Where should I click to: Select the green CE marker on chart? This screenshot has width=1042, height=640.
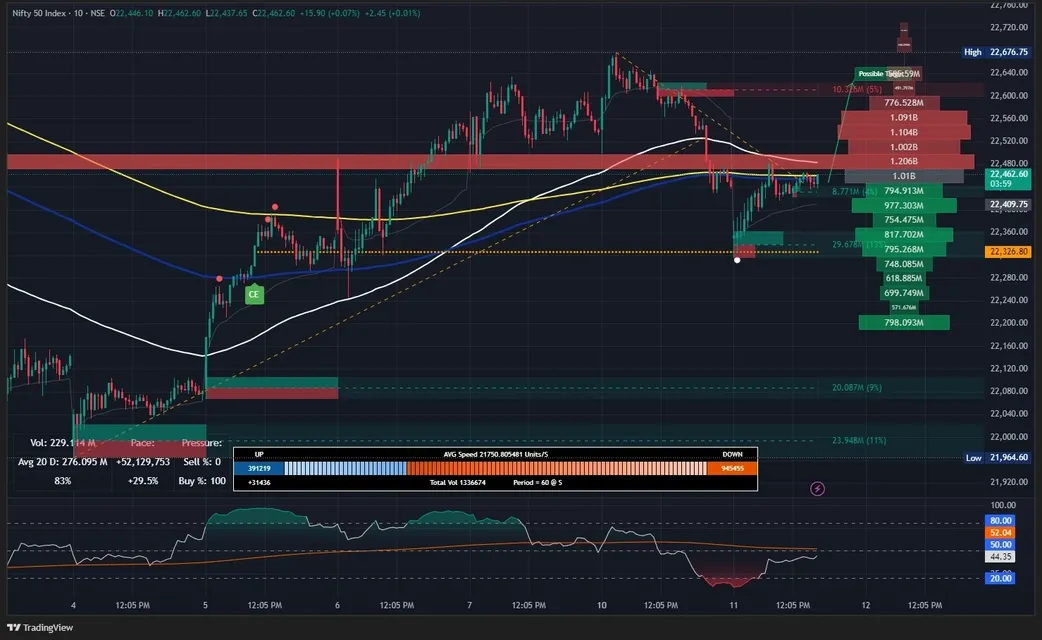coord(254,294)
